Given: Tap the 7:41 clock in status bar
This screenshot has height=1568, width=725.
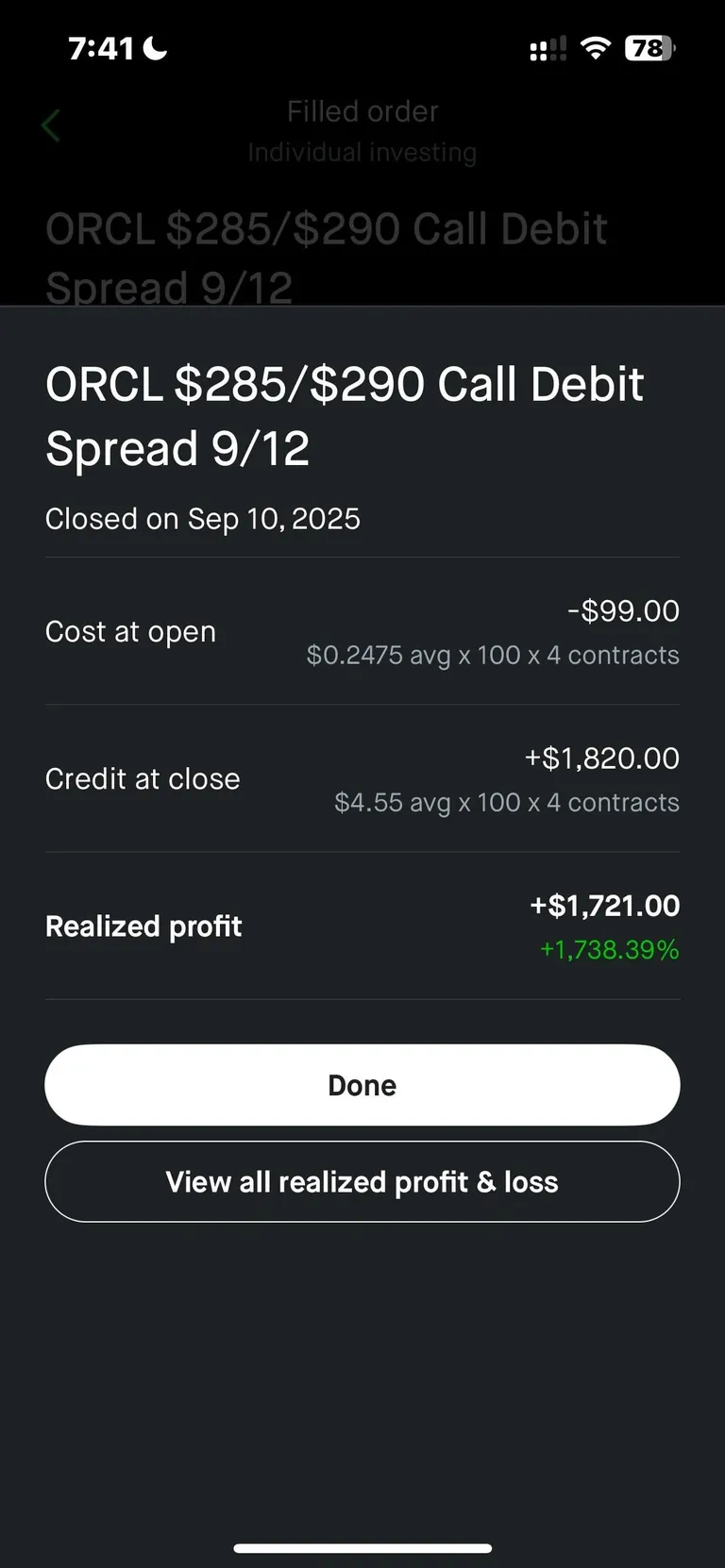Looking at the screenshot, I should pyautogui.click(x=101, y=48).
